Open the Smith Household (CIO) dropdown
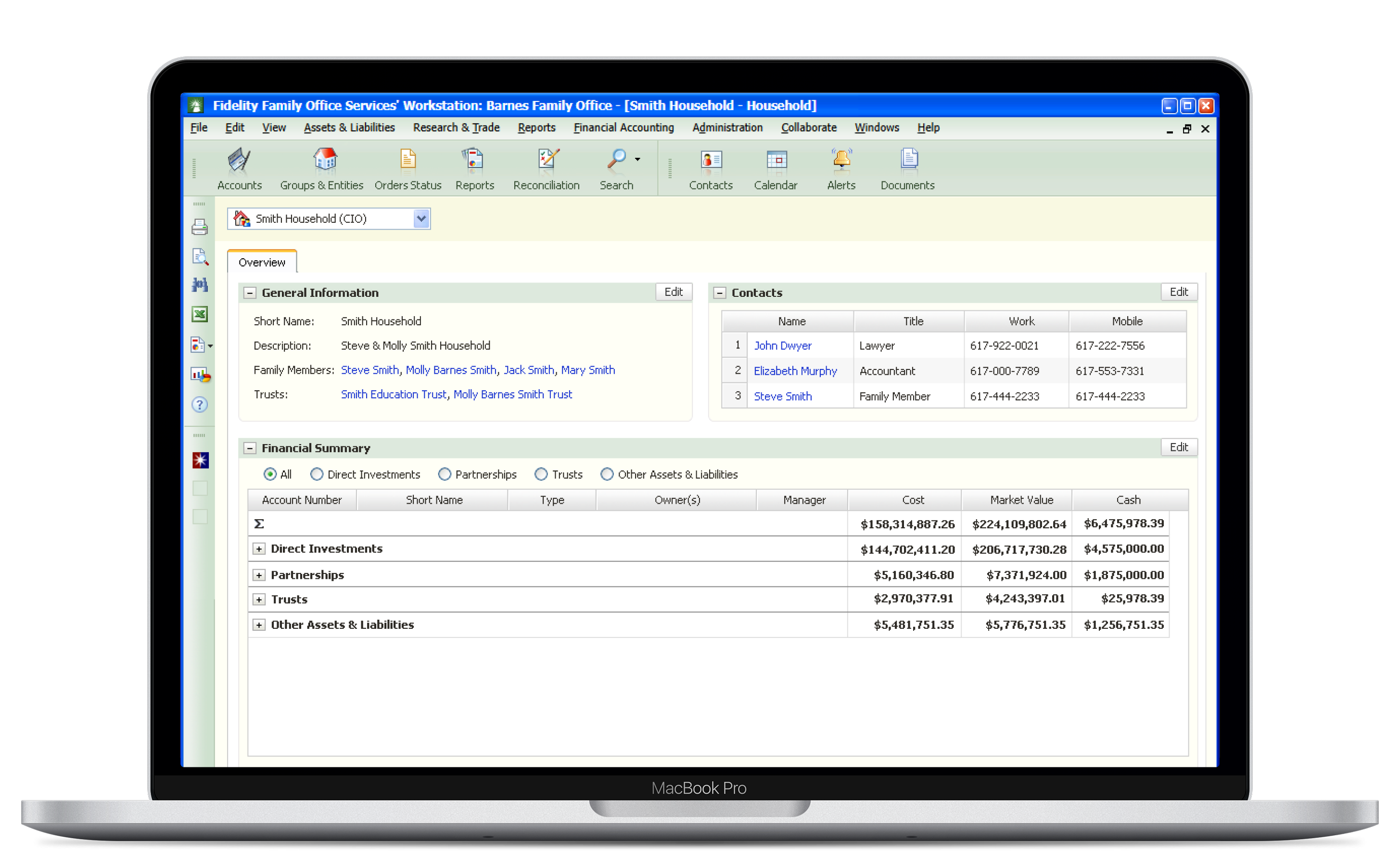Viewport: 1400px width, 866px height. tap(421, 219)
